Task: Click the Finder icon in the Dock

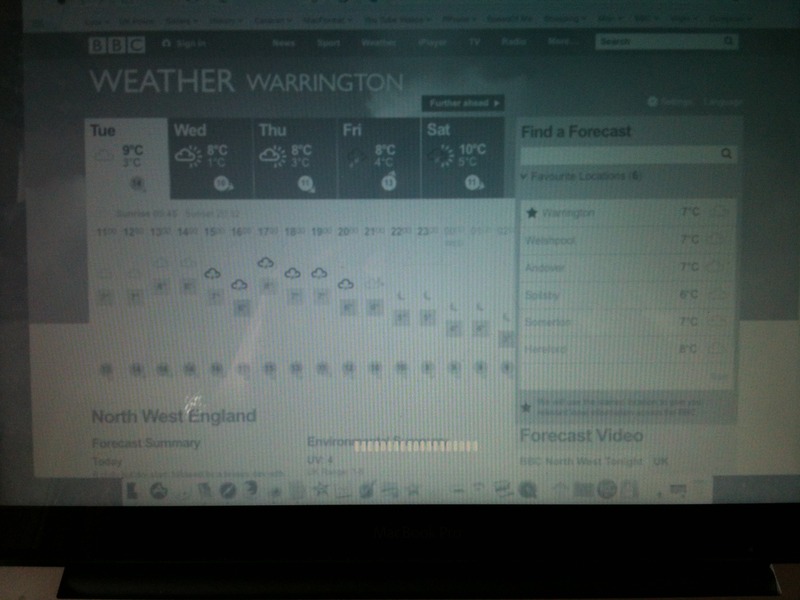Action: pos(133,491)
